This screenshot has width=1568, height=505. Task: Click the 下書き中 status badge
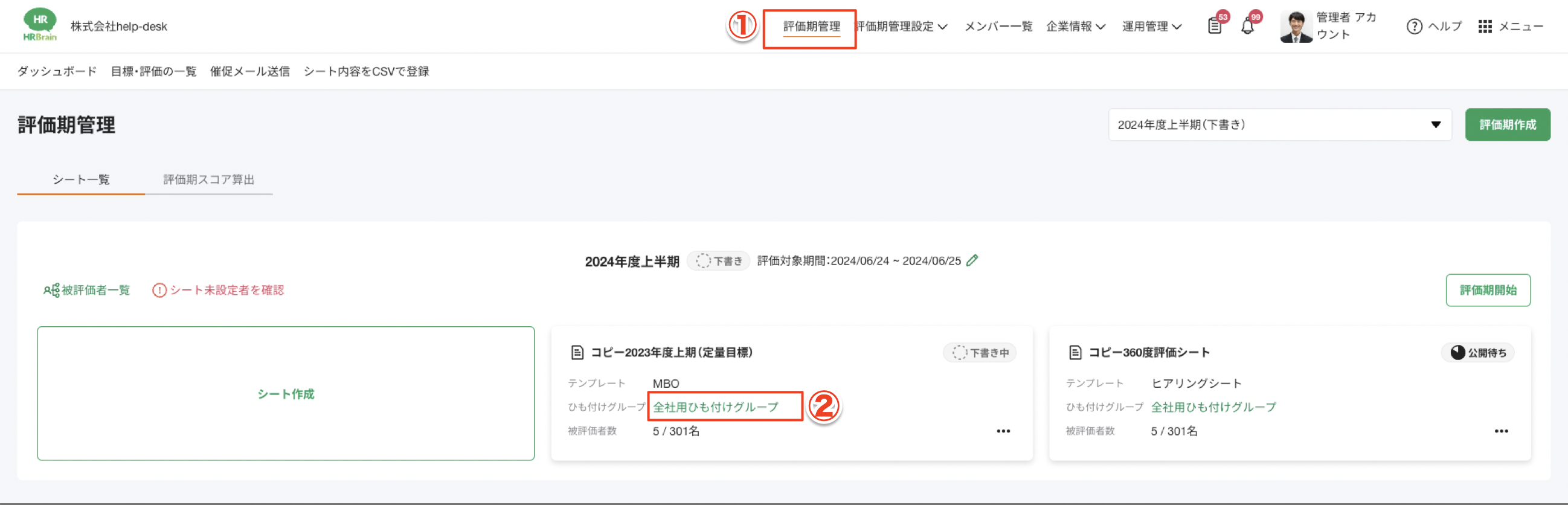[x=979, y=352]
